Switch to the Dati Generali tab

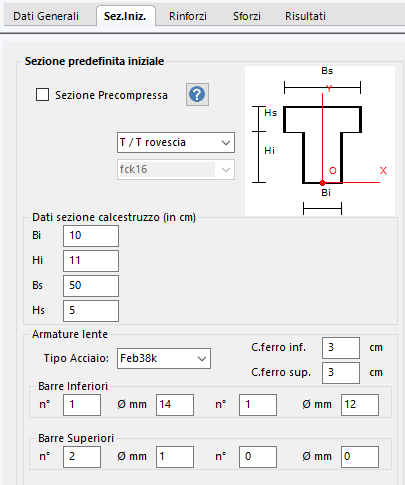pos(46,16)
